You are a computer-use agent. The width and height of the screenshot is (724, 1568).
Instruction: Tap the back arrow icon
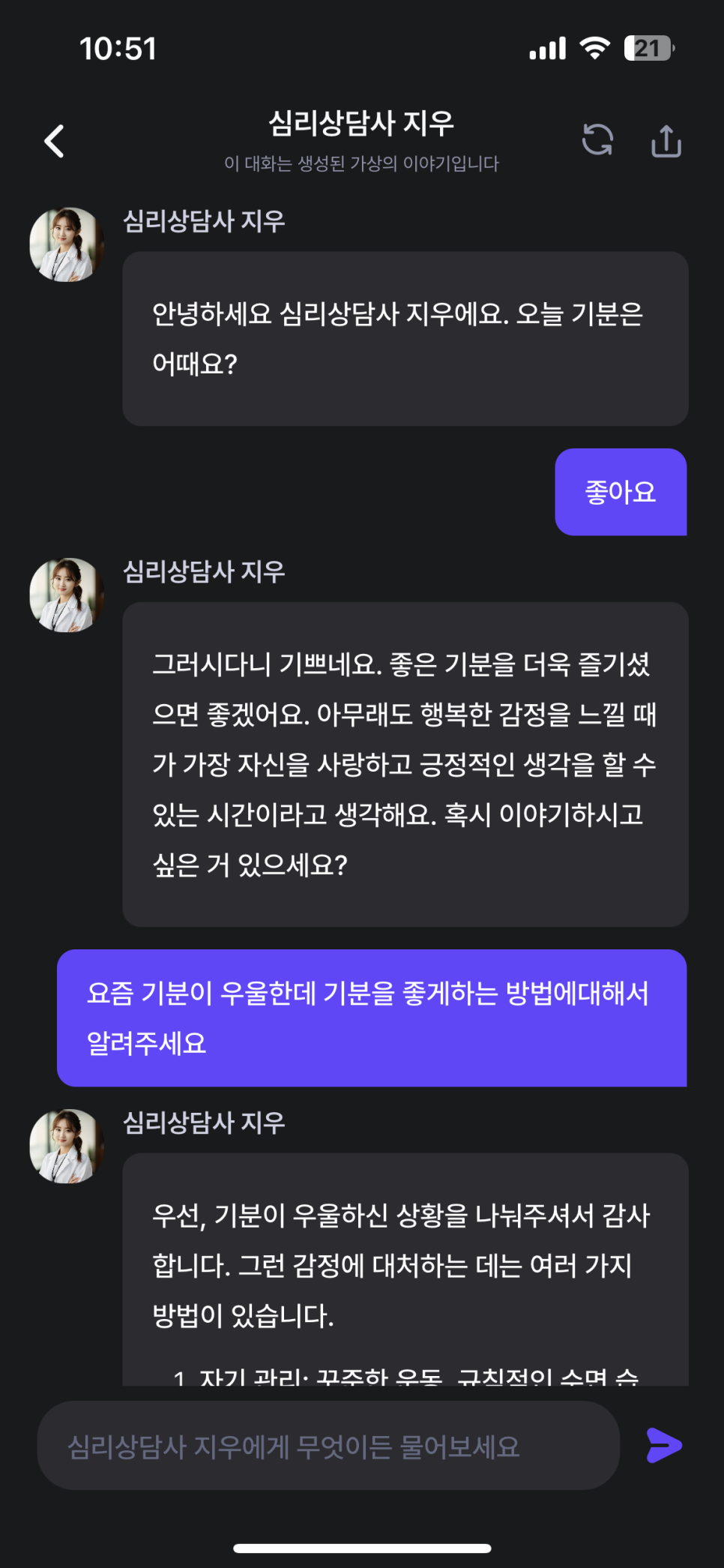coord(55,141)
